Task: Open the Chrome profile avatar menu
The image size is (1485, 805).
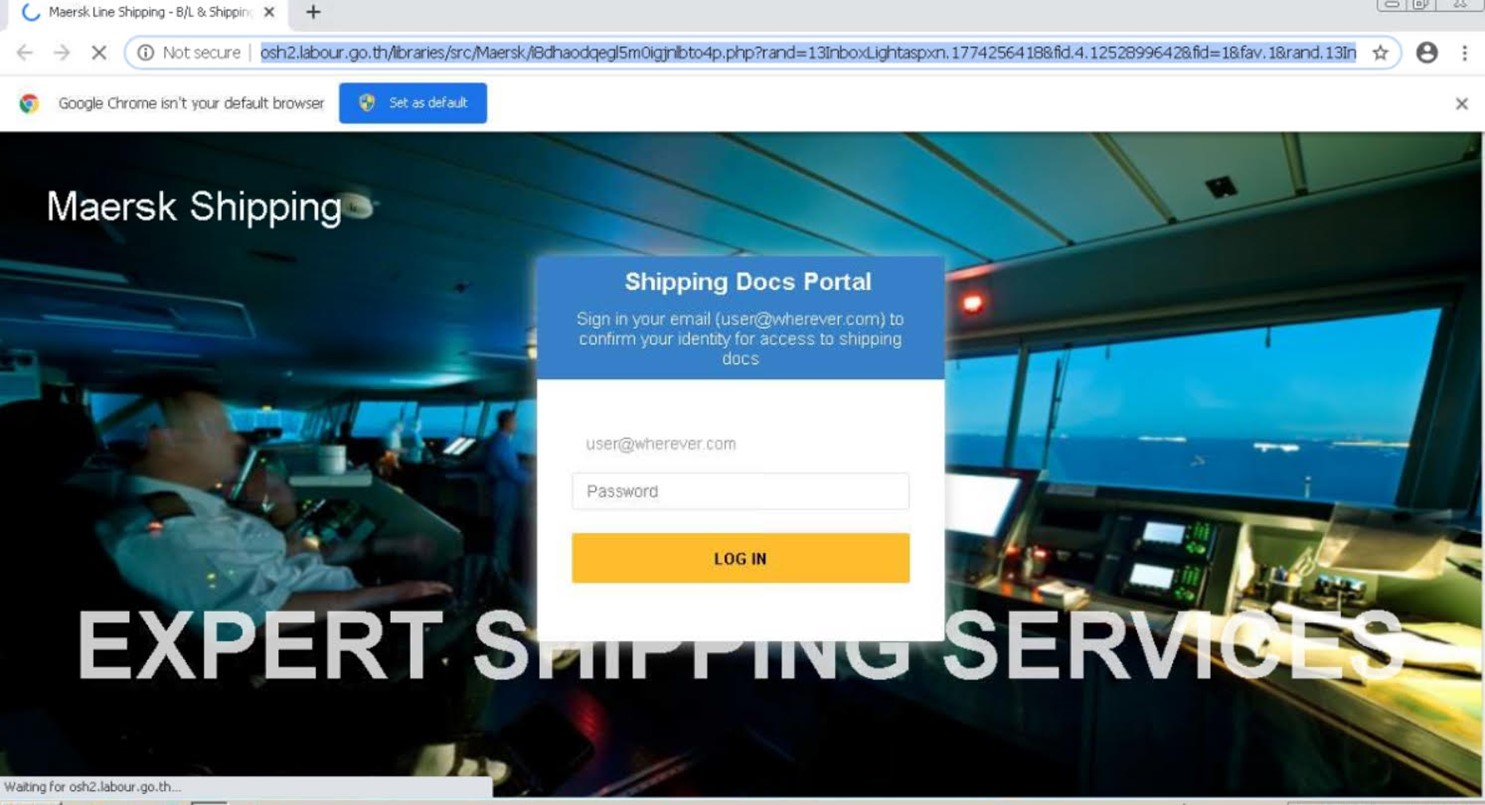Action: point(1427,53)
